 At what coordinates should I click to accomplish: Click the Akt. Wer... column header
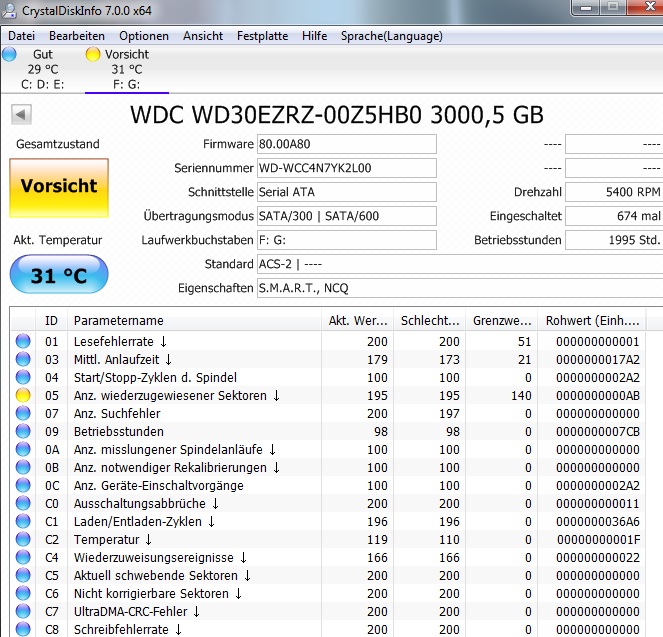[x=358, y=320]
